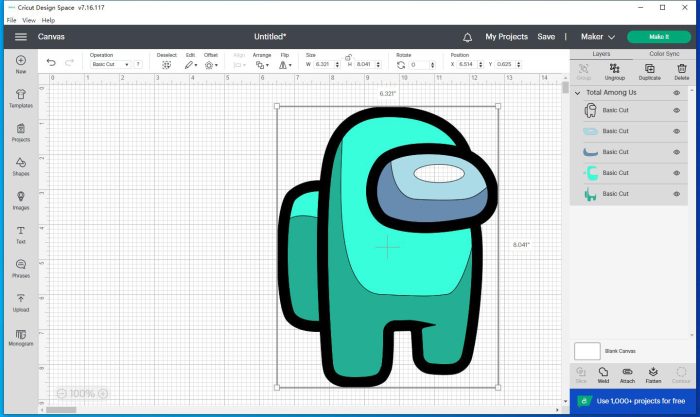Open the Flip dropdown
The image size is (700, 417).
[285, 65]
